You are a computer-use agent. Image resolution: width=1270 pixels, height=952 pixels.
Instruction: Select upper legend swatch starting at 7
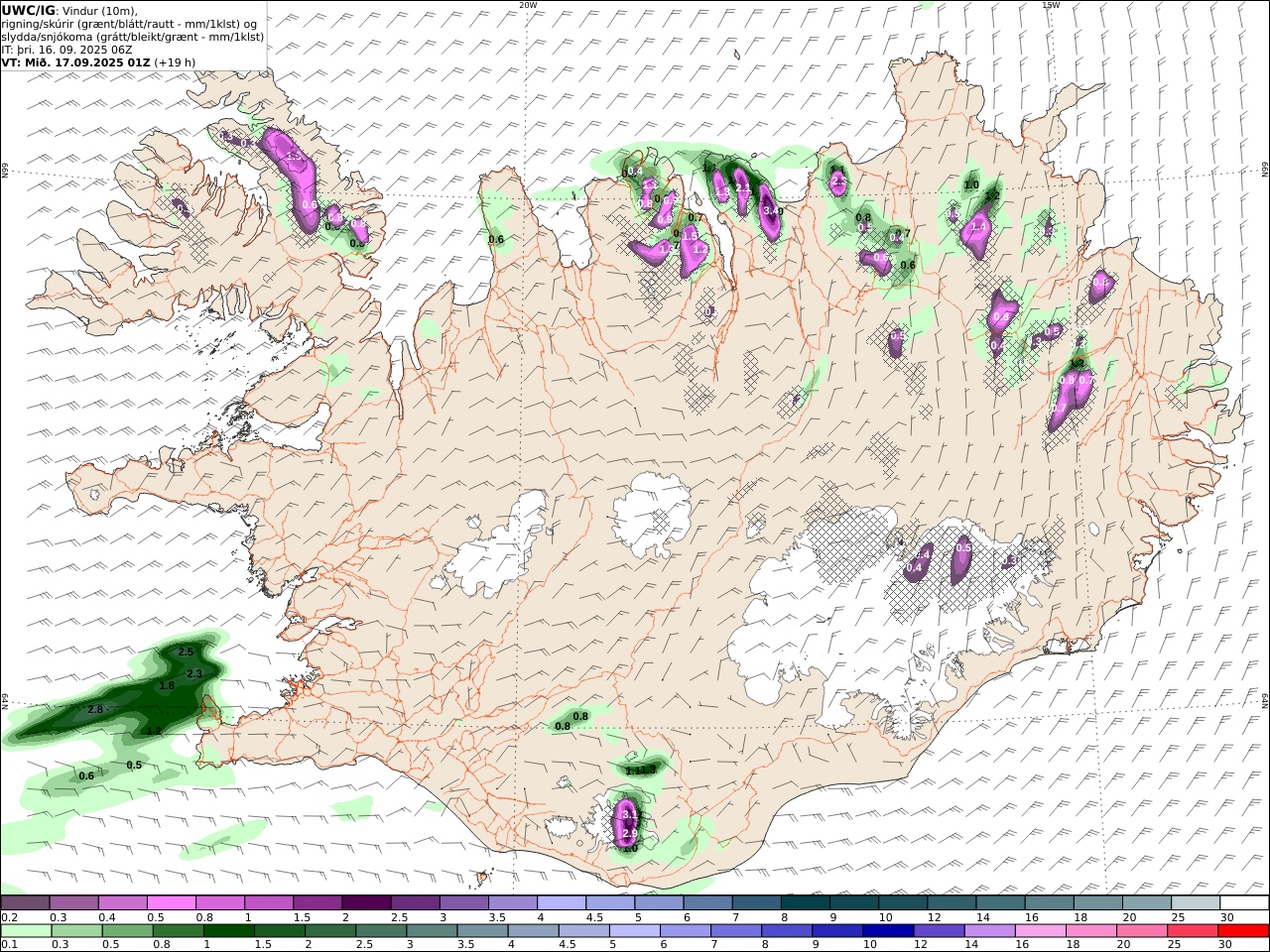757,902
